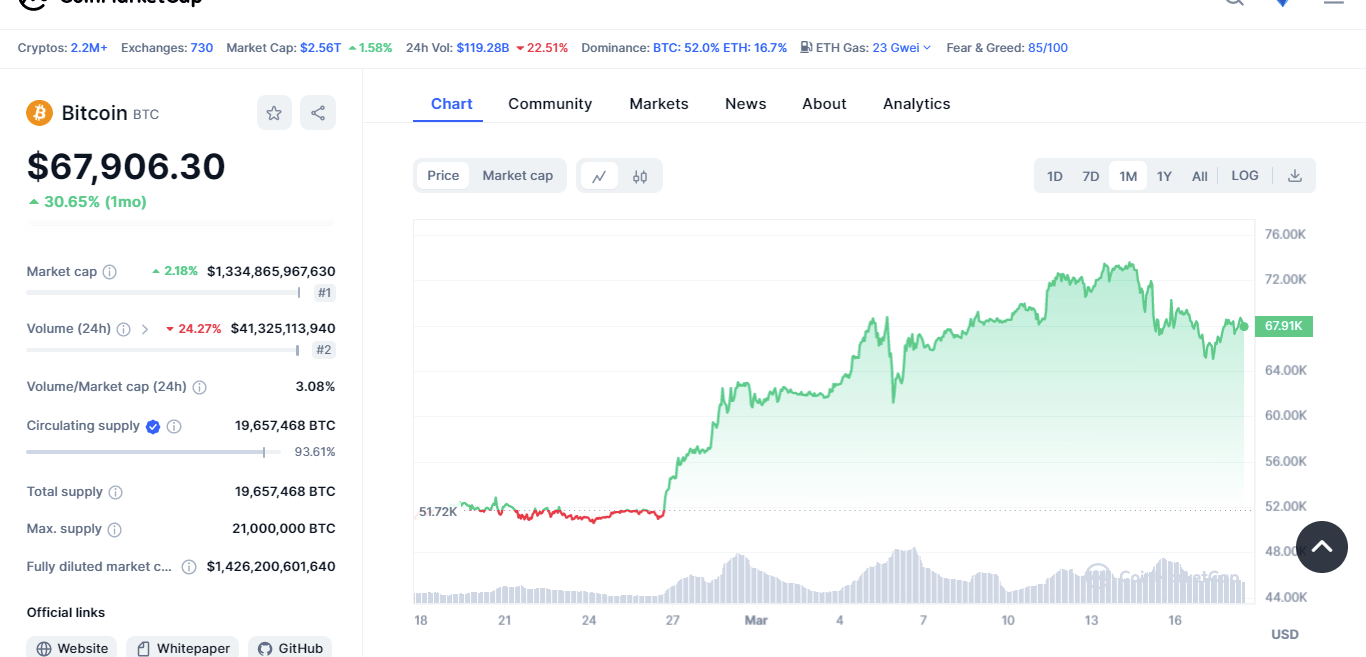Screen dimensions: 1366x657
Task: Show info tooltip for Max. supply
Action: (114, 529)
